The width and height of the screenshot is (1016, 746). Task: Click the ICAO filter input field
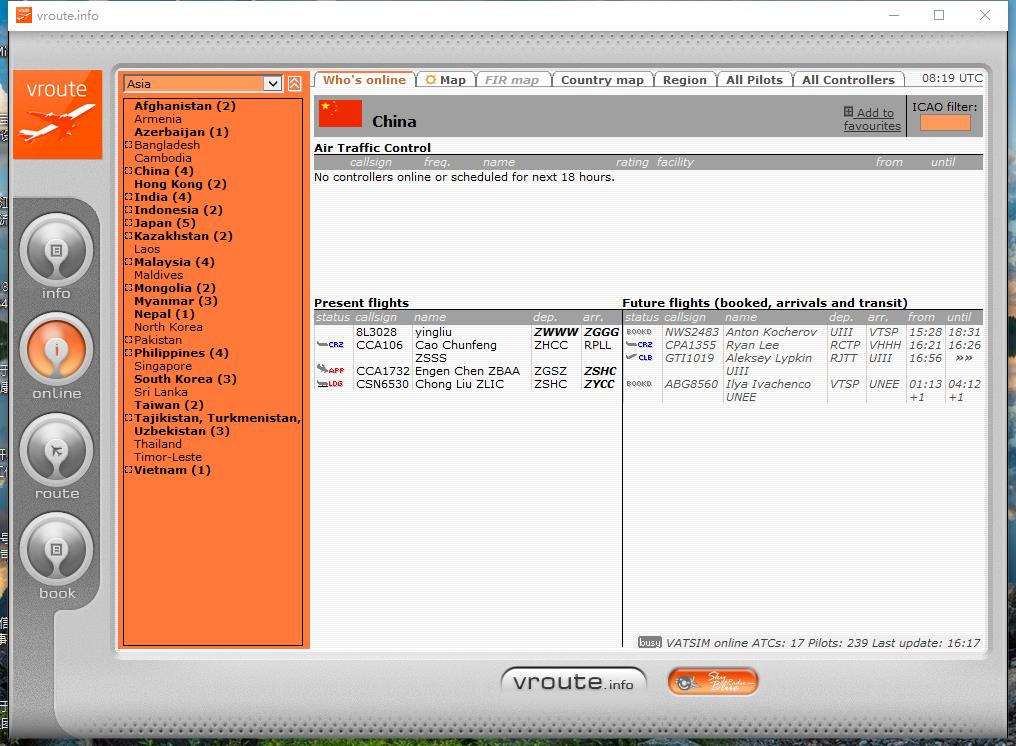[945, 123]
